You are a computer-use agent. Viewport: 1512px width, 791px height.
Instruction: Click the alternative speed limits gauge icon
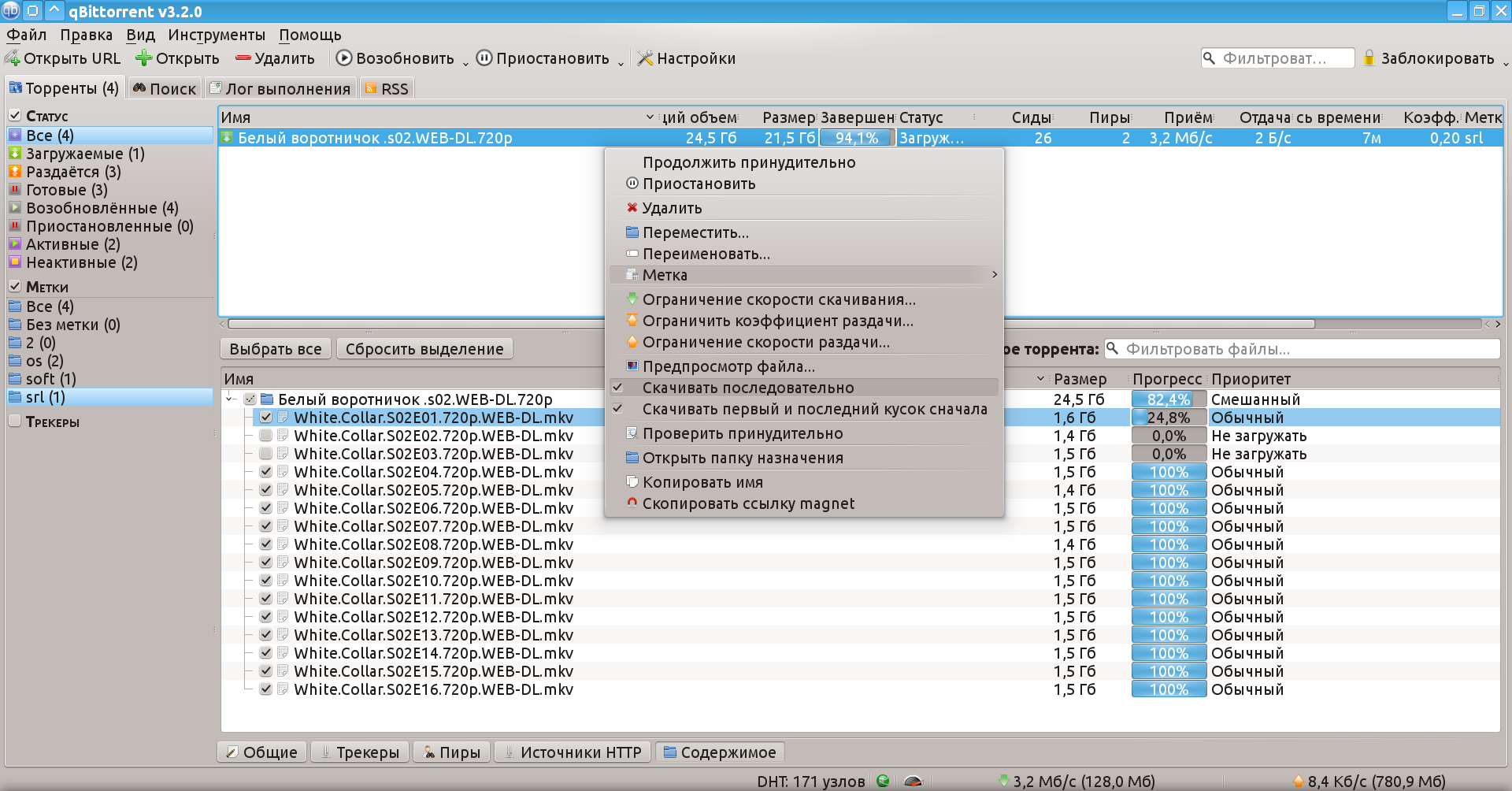[x=913, y=781]
